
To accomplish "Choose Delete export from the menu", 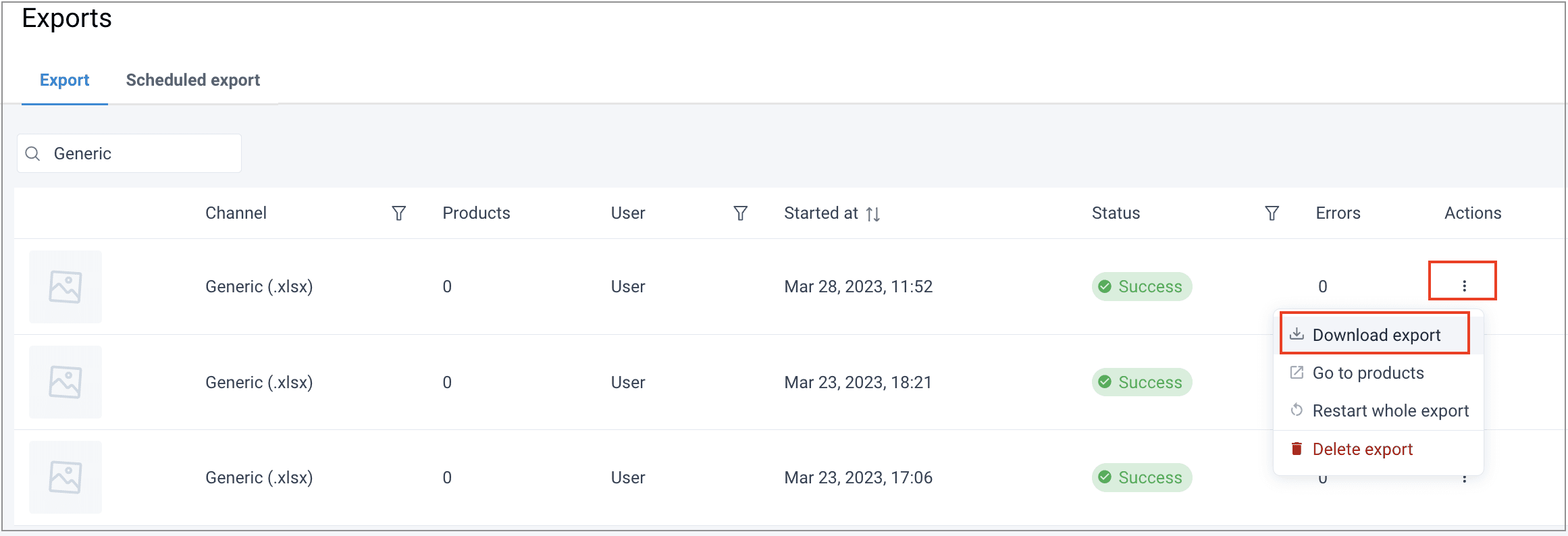I will (1362, 449).
